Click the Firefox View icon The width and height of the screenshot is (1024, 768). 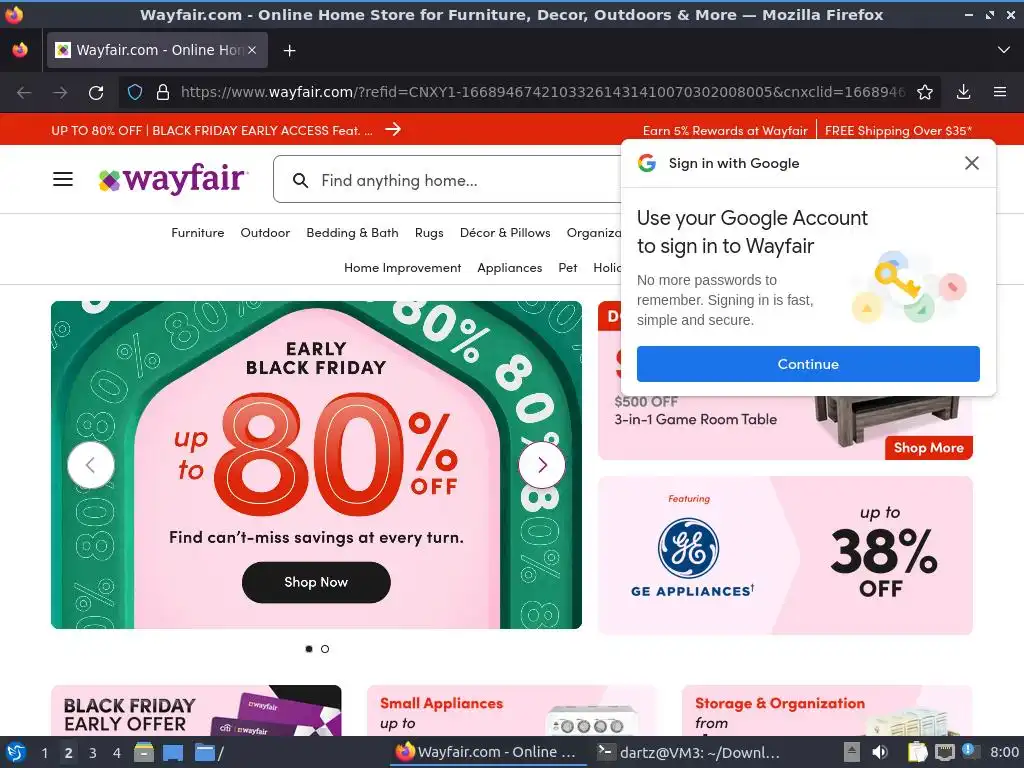pos(20,50)
